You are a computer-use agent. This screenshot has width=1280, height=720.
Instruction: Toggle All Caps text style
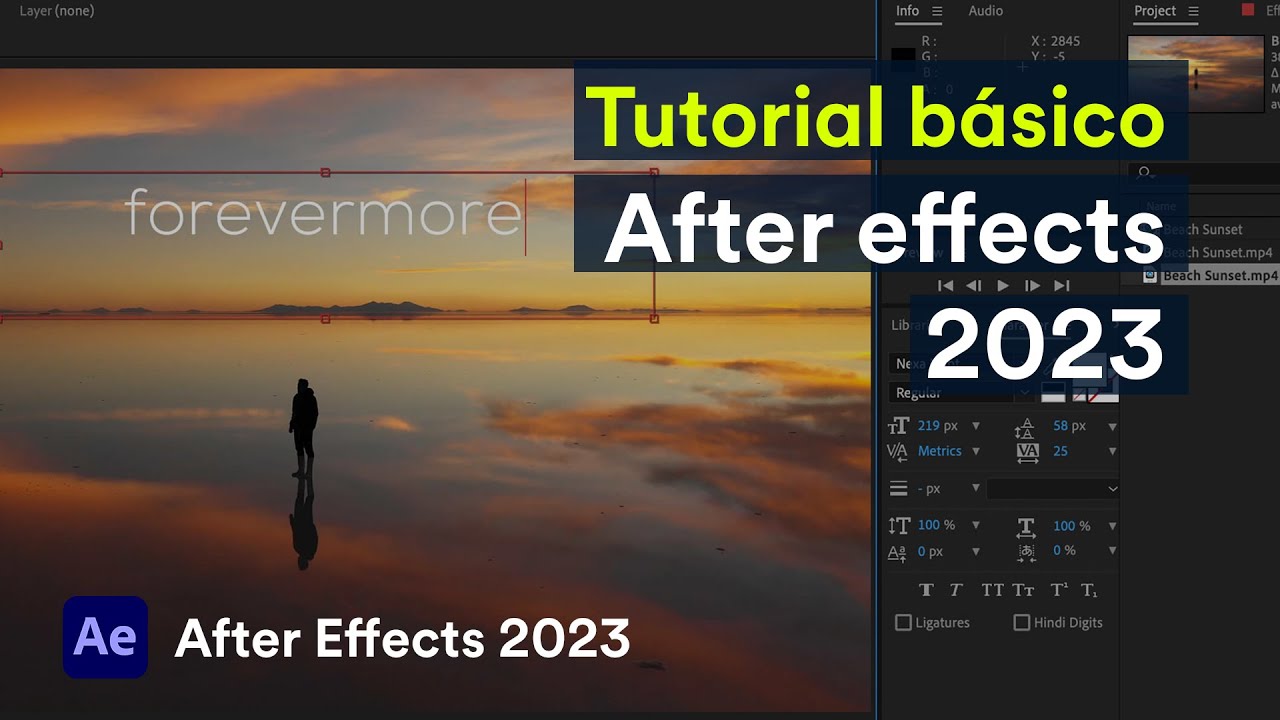coord(992,590)
